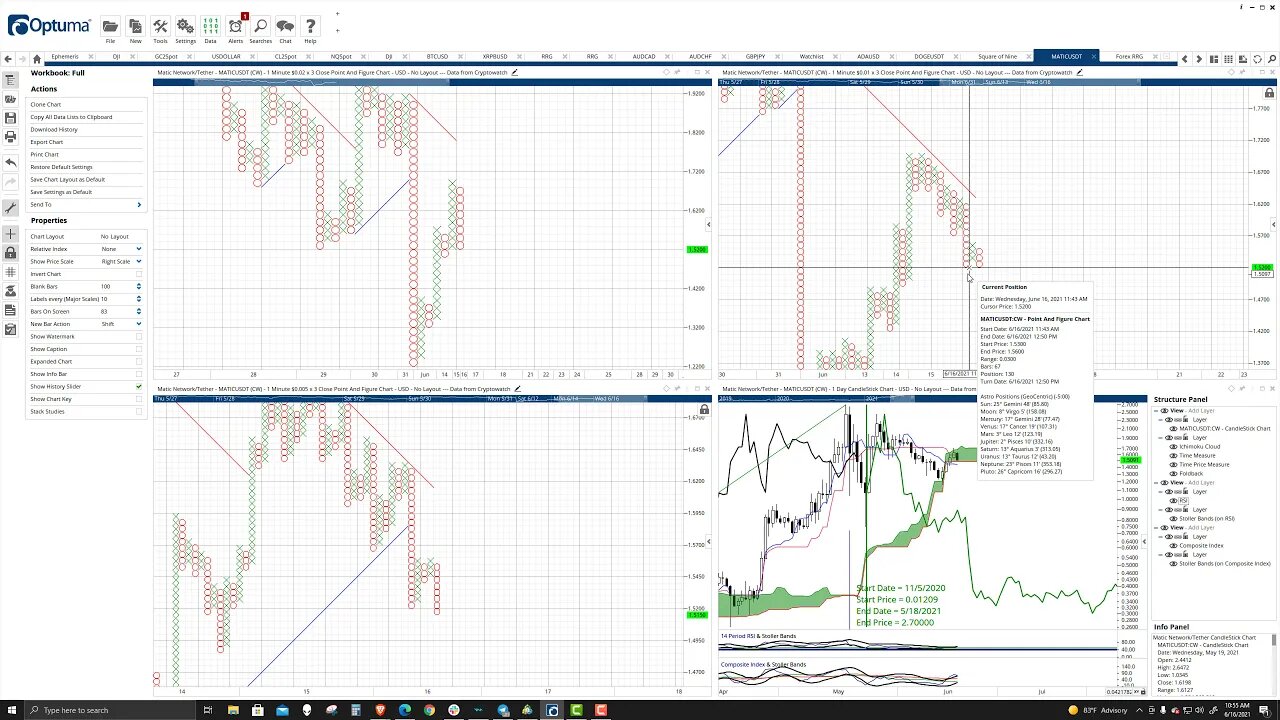Toggle Show Watermark checkbox

click(x=138, y=336)
